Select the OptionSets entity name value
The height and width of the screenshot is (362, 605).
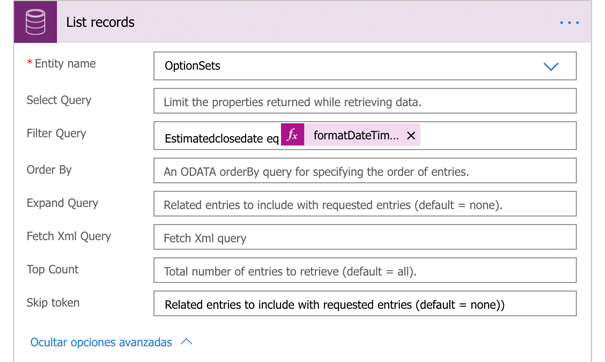[193, 66]
